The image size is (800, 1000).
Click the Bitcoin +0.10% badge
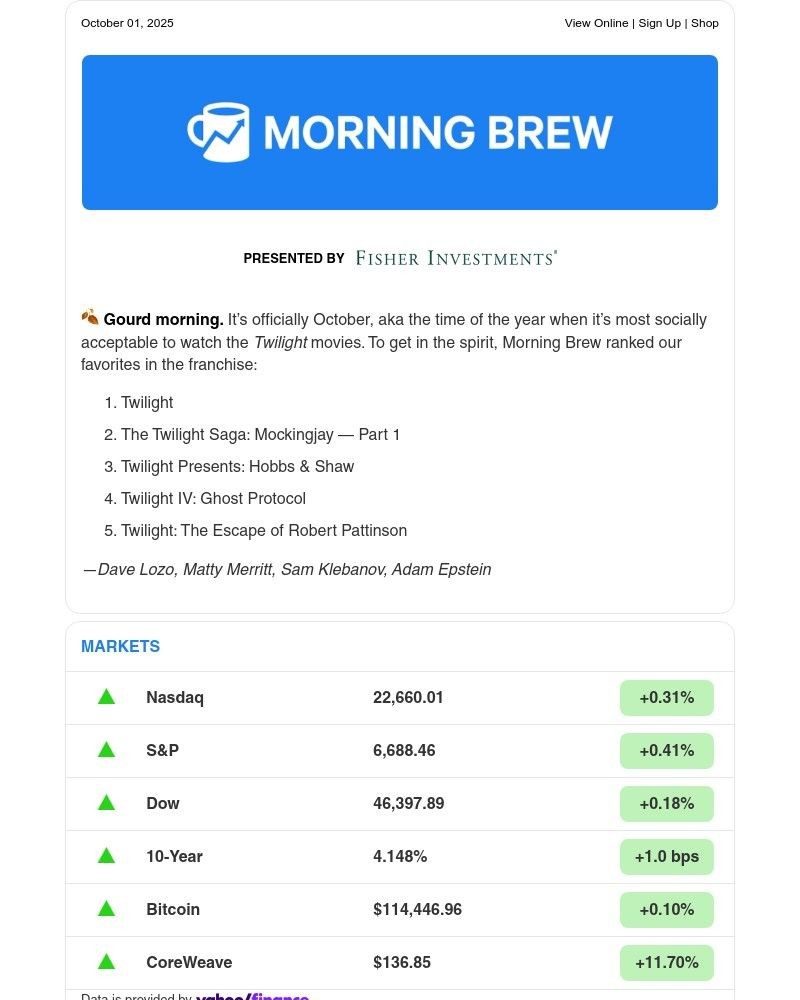coord(666,910)
